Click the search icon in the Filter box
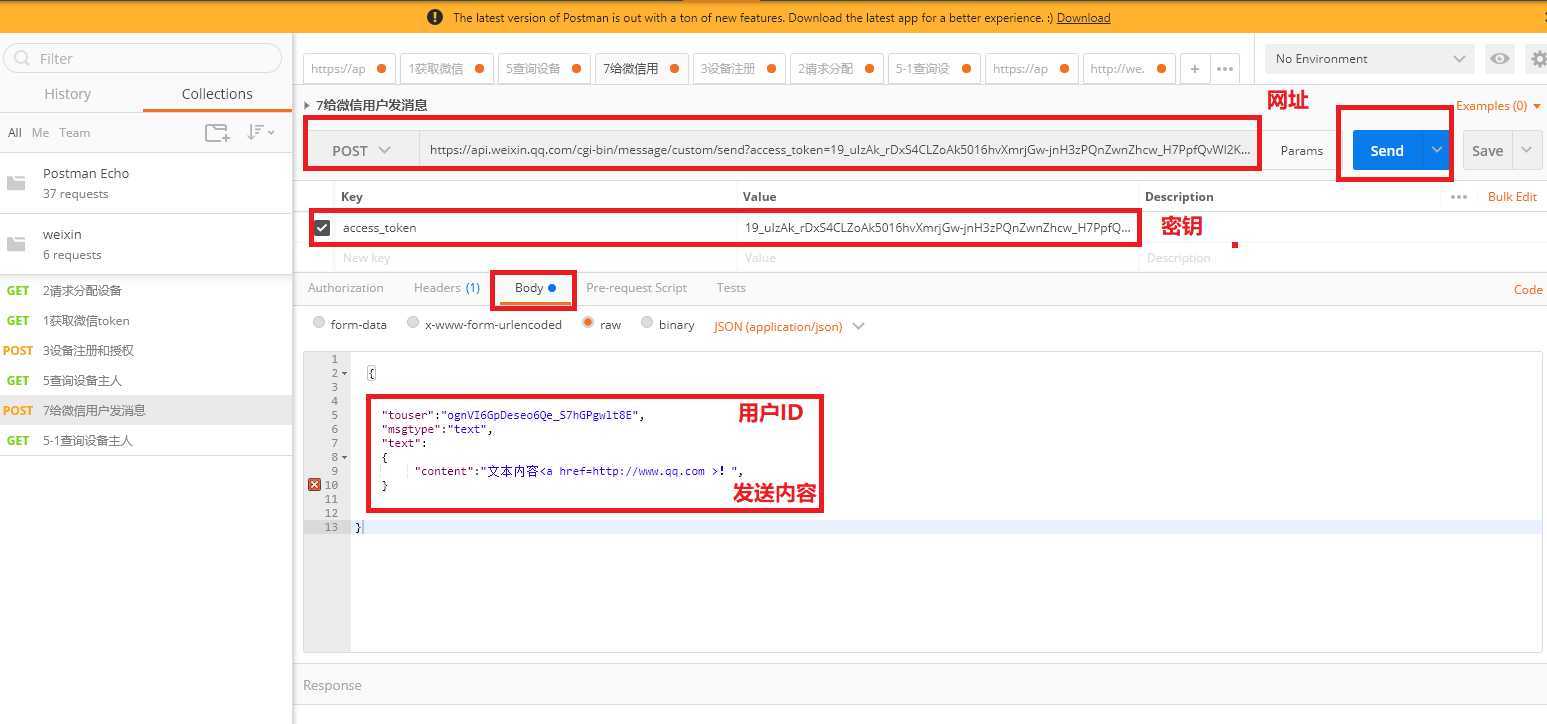The height and width of the screenshot is (724, 1547). point(22,58)
